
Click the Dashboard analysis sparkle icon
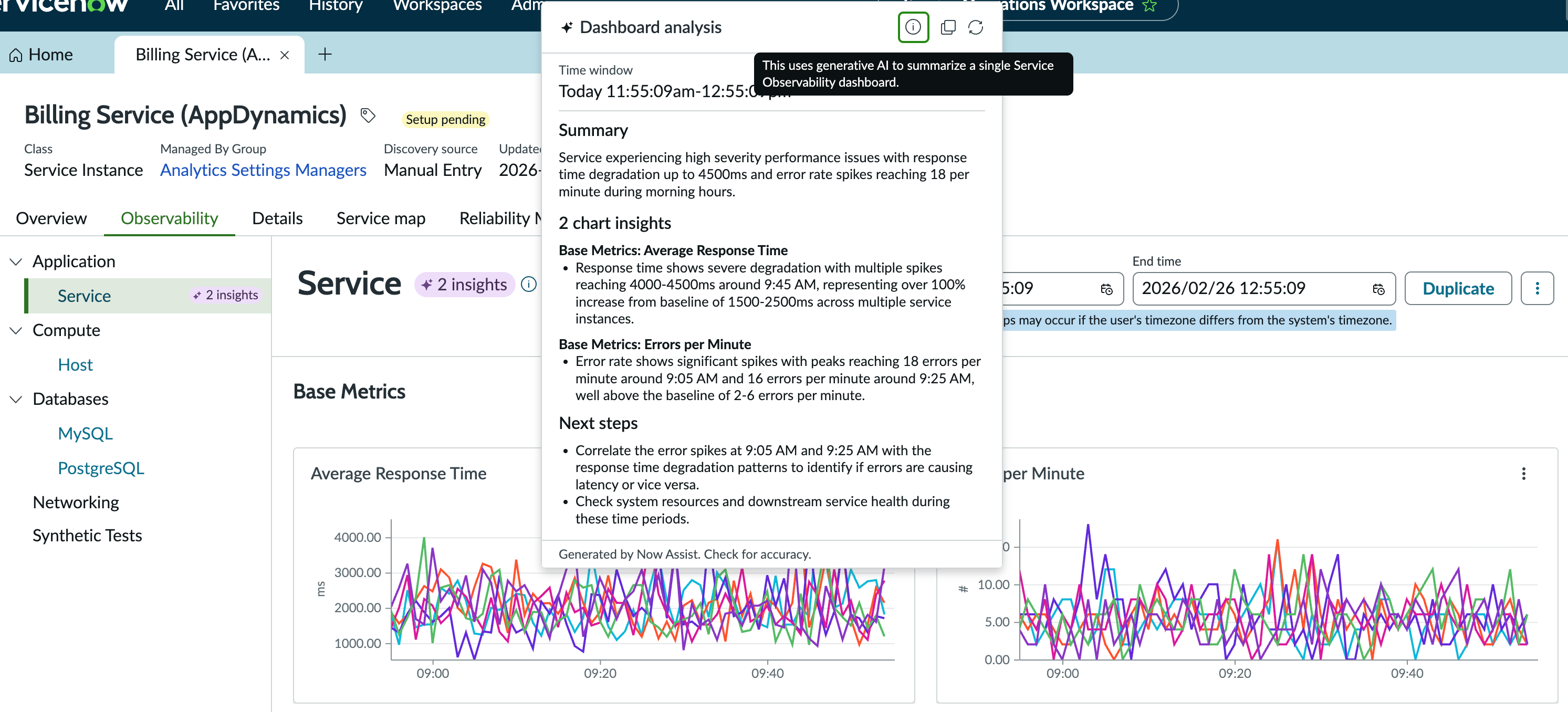567,27
